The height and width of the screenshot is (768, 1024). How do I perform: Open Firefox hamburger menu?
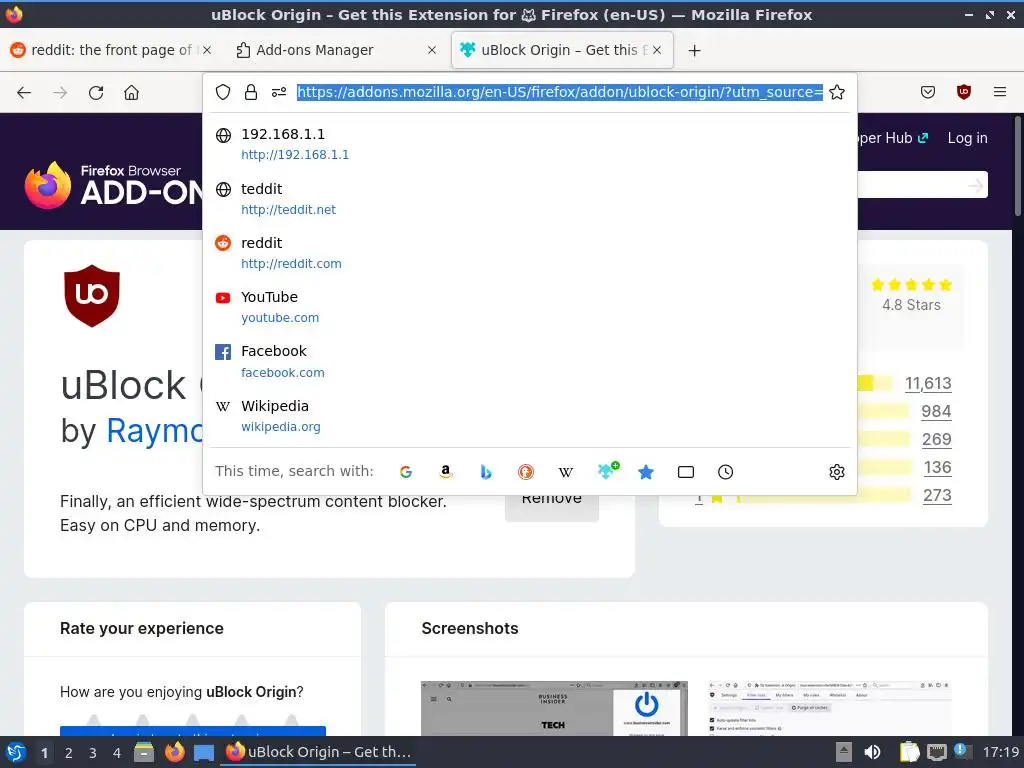(x=1000, y=92)
